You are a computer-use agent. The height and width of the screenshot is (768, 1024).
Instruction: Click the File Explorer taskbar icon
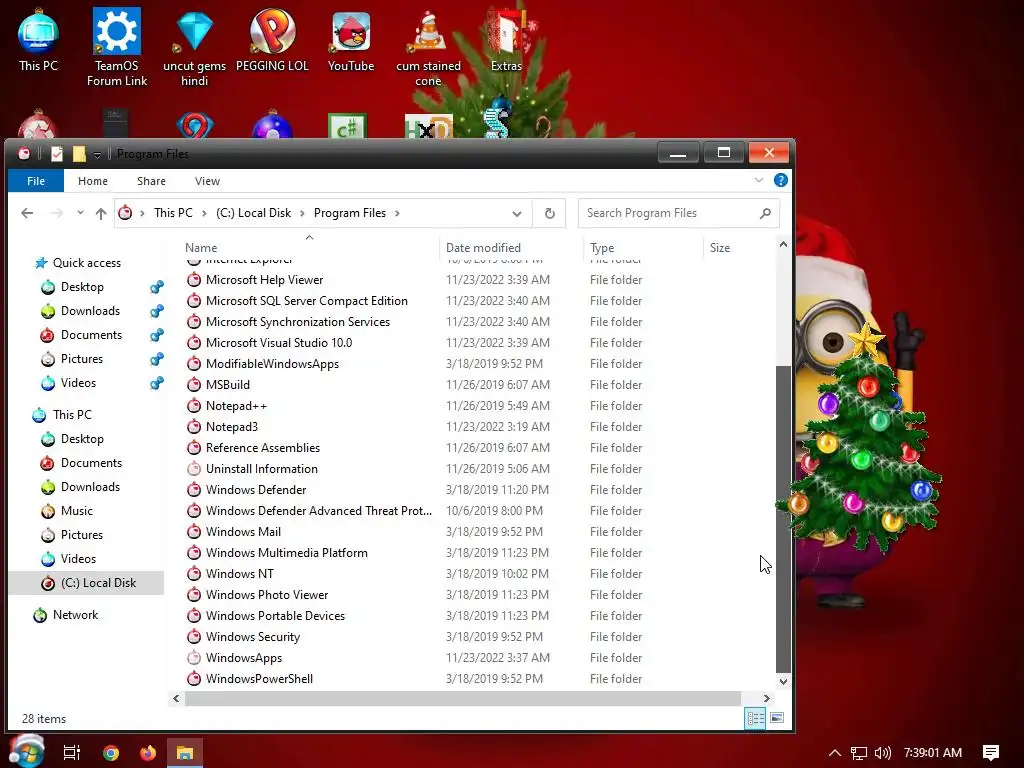[x=185, y=752]
